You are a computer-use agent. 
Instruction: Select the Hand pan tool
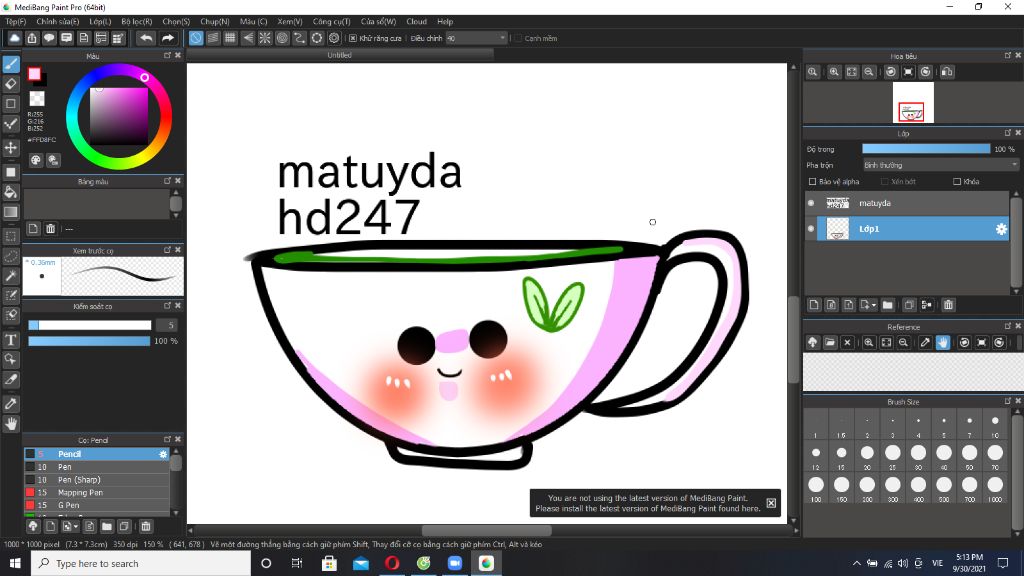click(11, 424)
